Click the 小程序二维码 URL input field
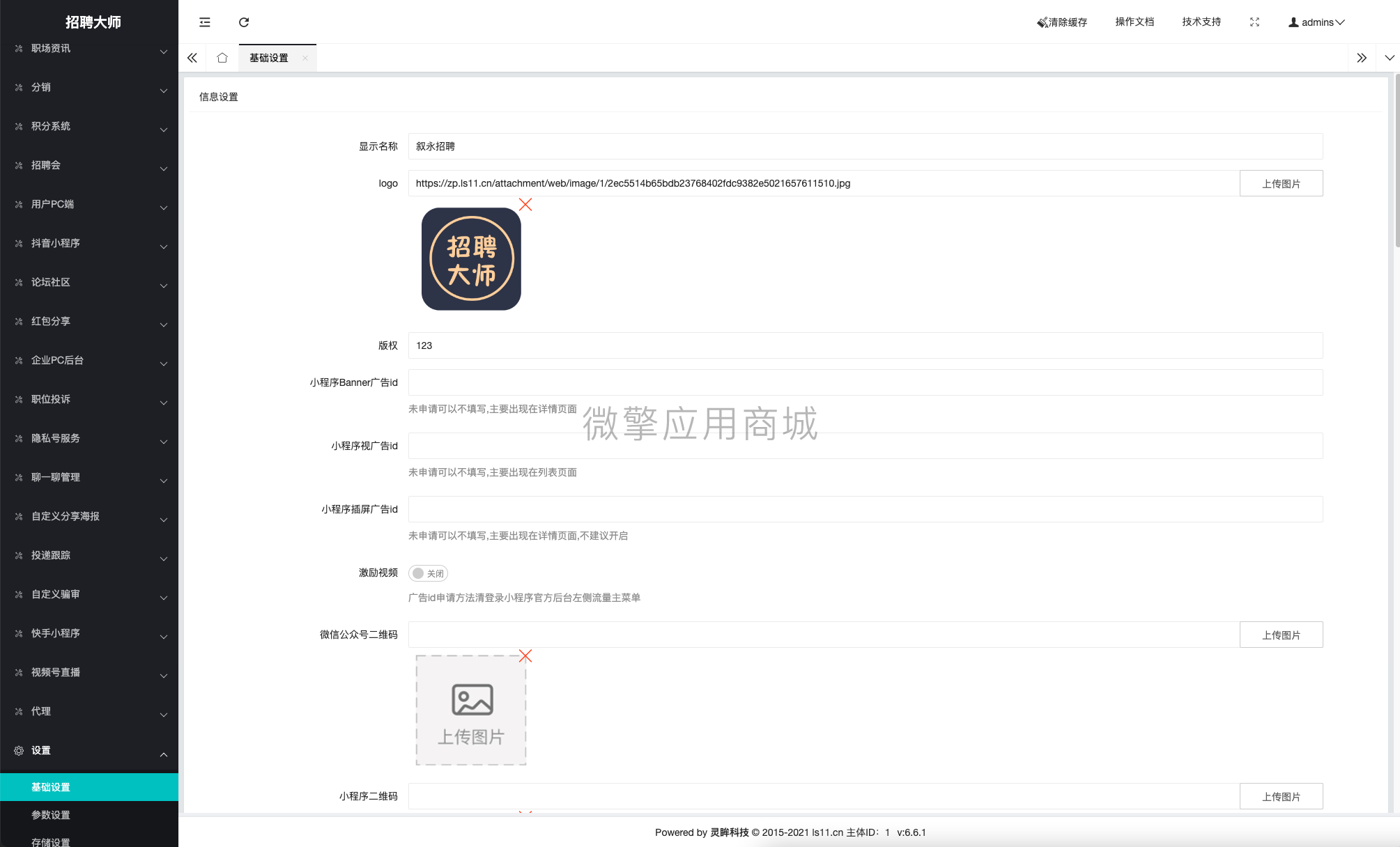 coord(824,796)
